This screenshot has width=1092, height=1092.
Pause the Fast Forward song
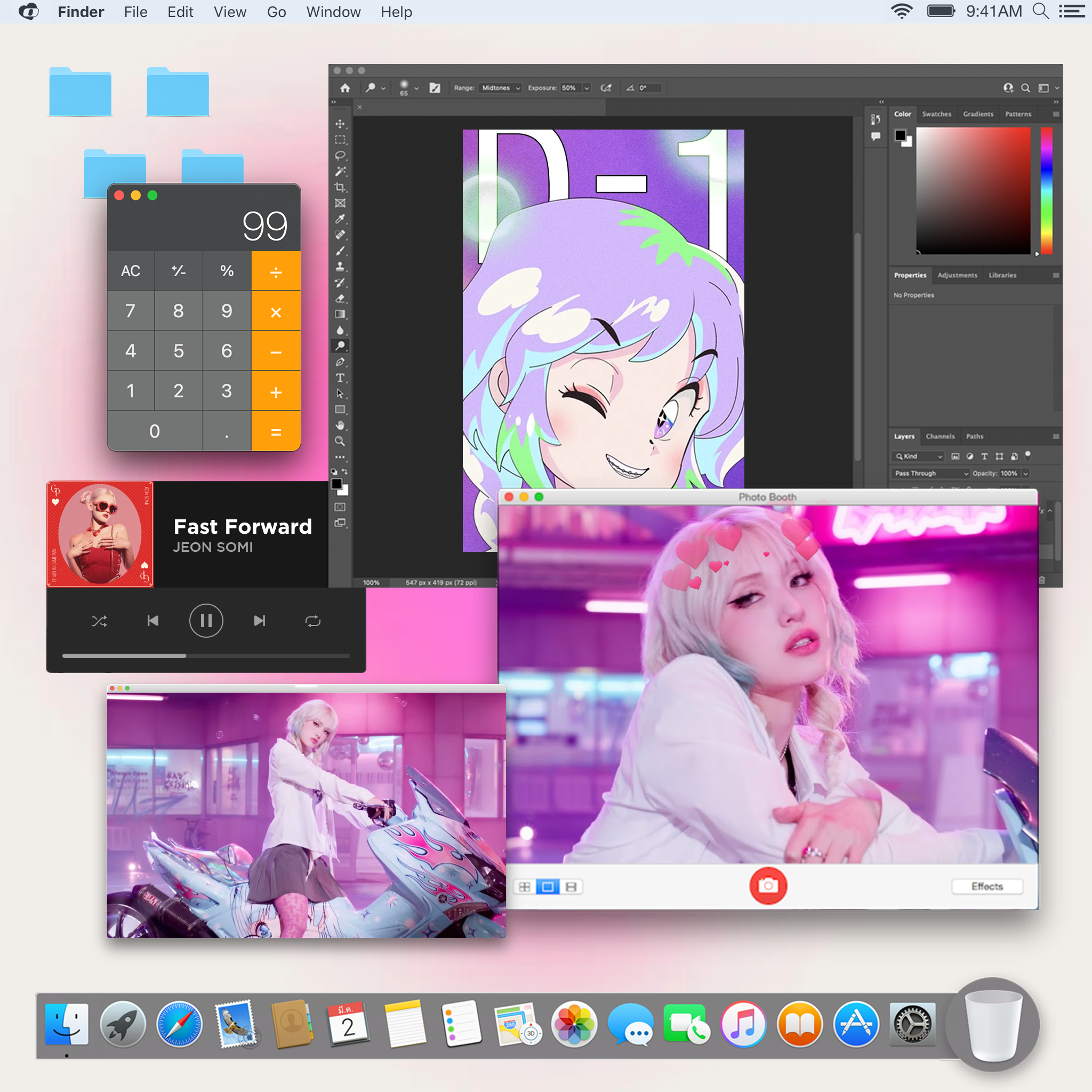coord(206,621)
